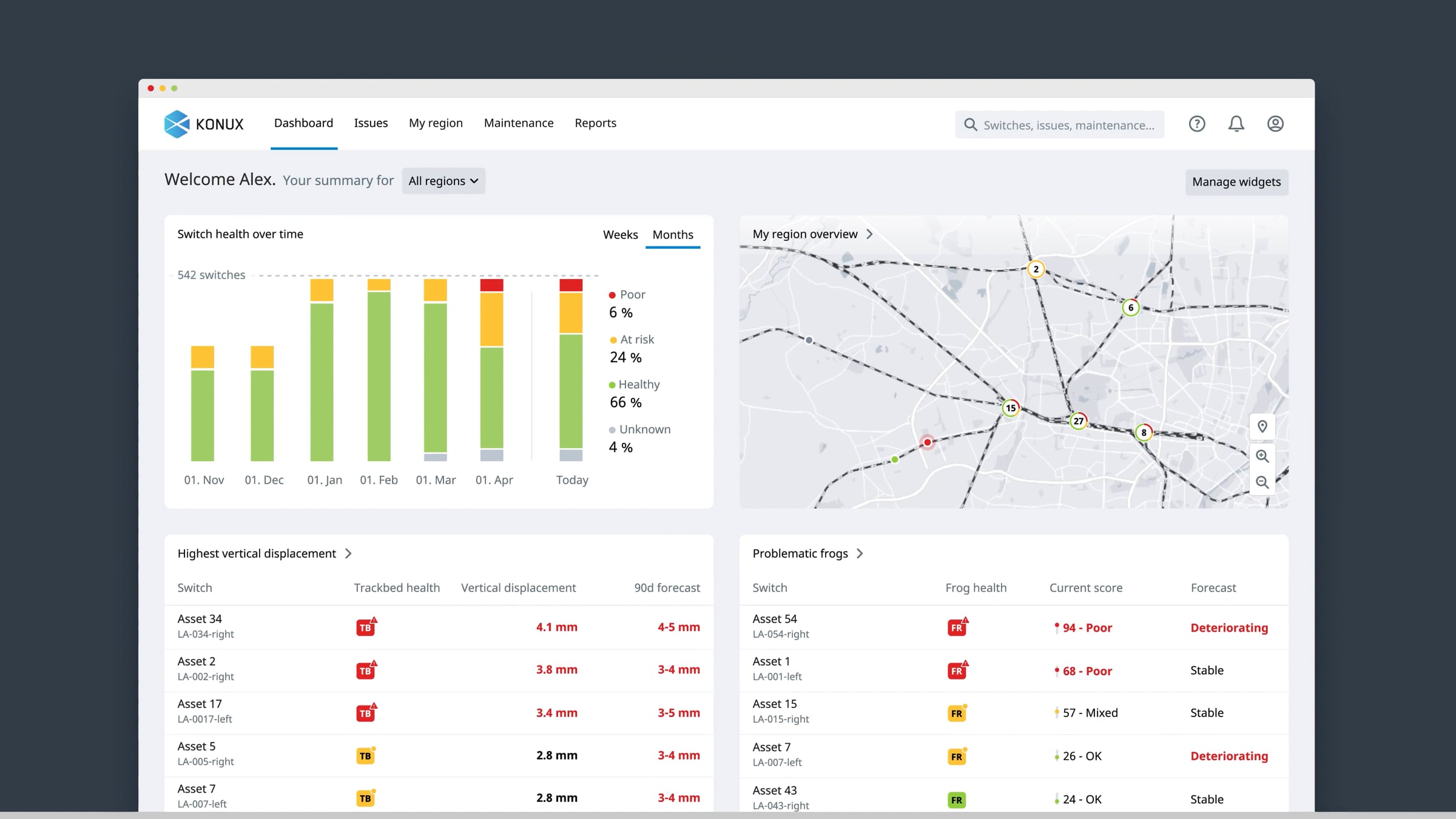Open Asset 1 LA-001-left row
Screen dimensions: 1456x819
pos(1014,670)
